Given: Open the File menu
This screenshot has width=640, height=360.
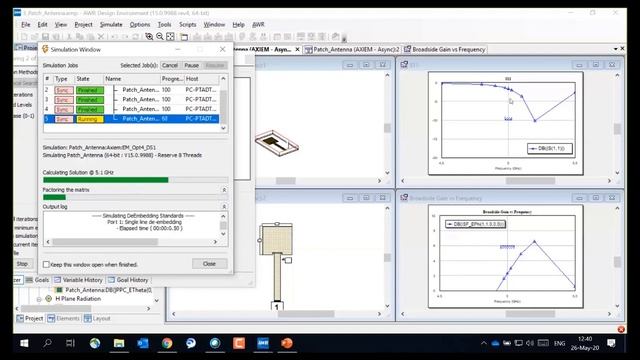Looking at the screenshot, I should (x=26, y=24).
